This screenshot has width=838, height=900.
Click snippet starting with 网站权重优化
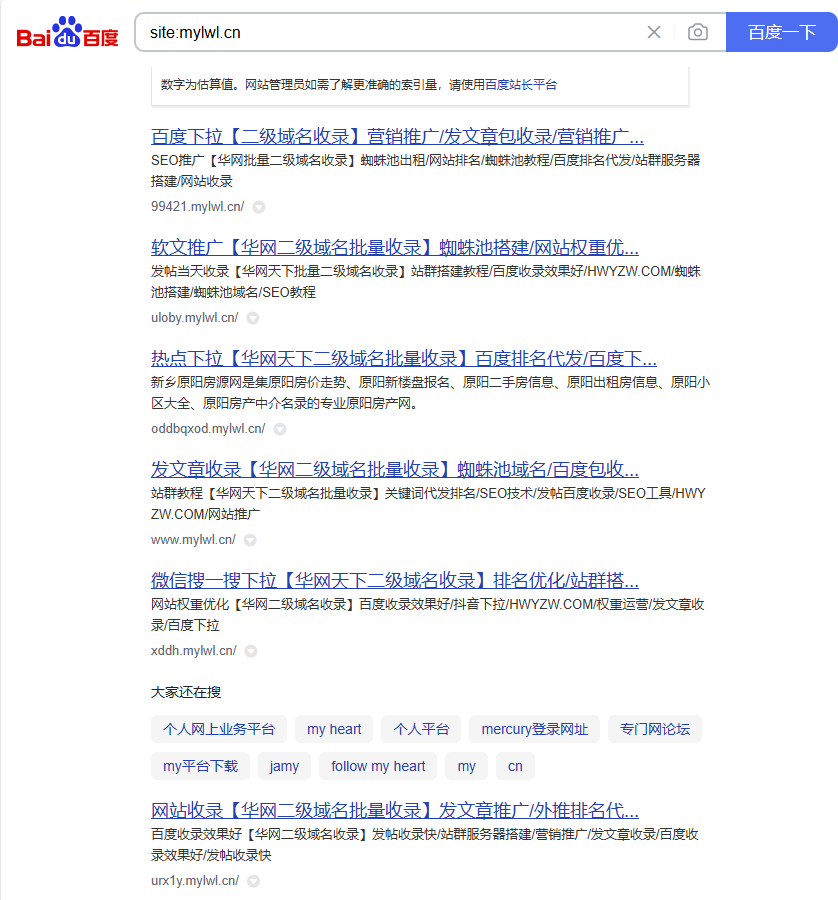[x=428, y=615]
